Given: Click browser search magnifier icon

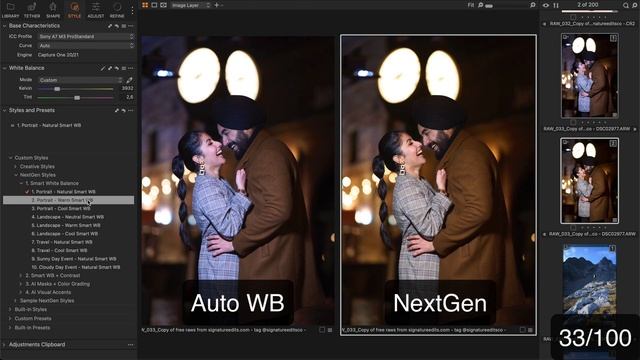Looking at the screenshot, I should click(626, 5).
